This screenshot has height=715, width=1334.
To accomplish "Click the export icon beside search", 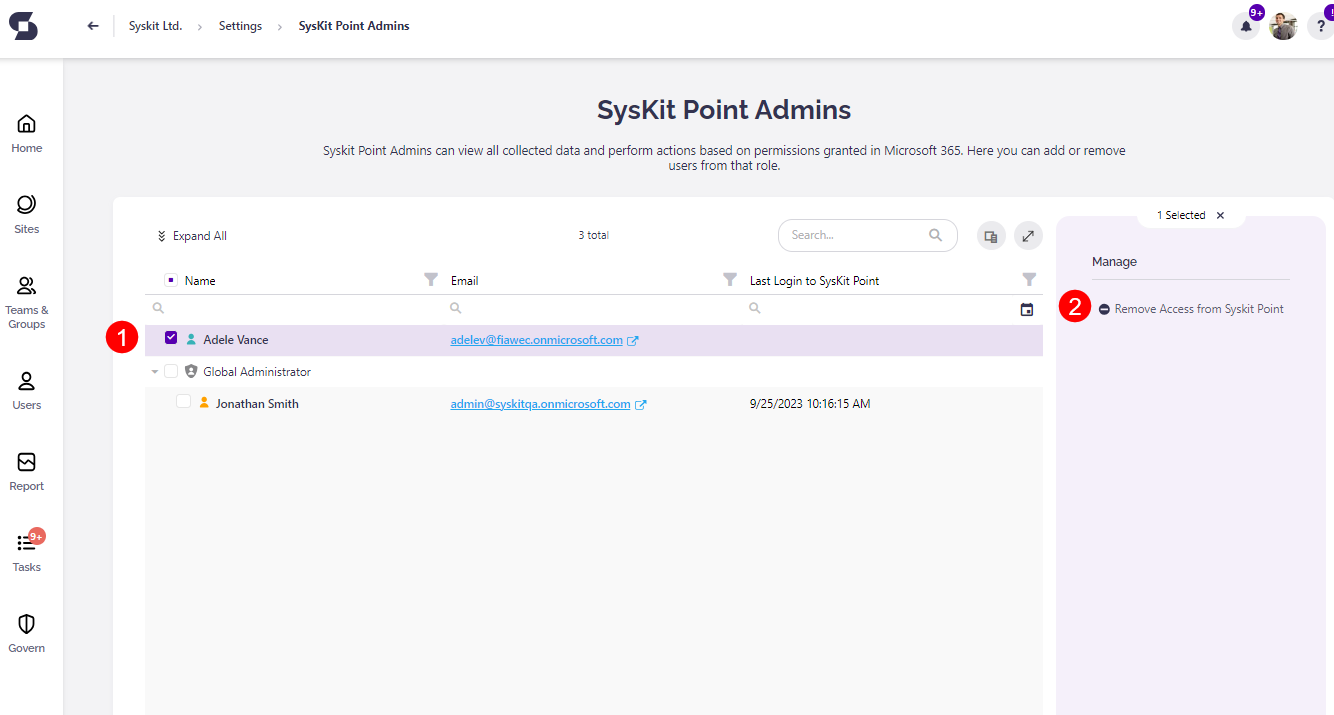I will pyautogui.click(x=991, y=236).
